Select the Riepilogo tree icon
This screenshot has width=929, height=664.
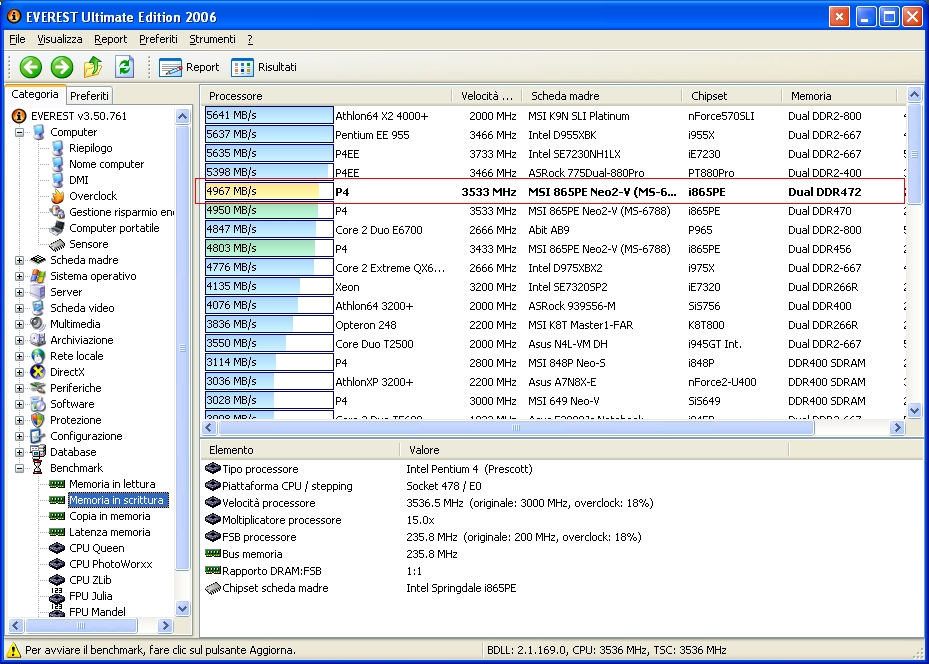57,148
